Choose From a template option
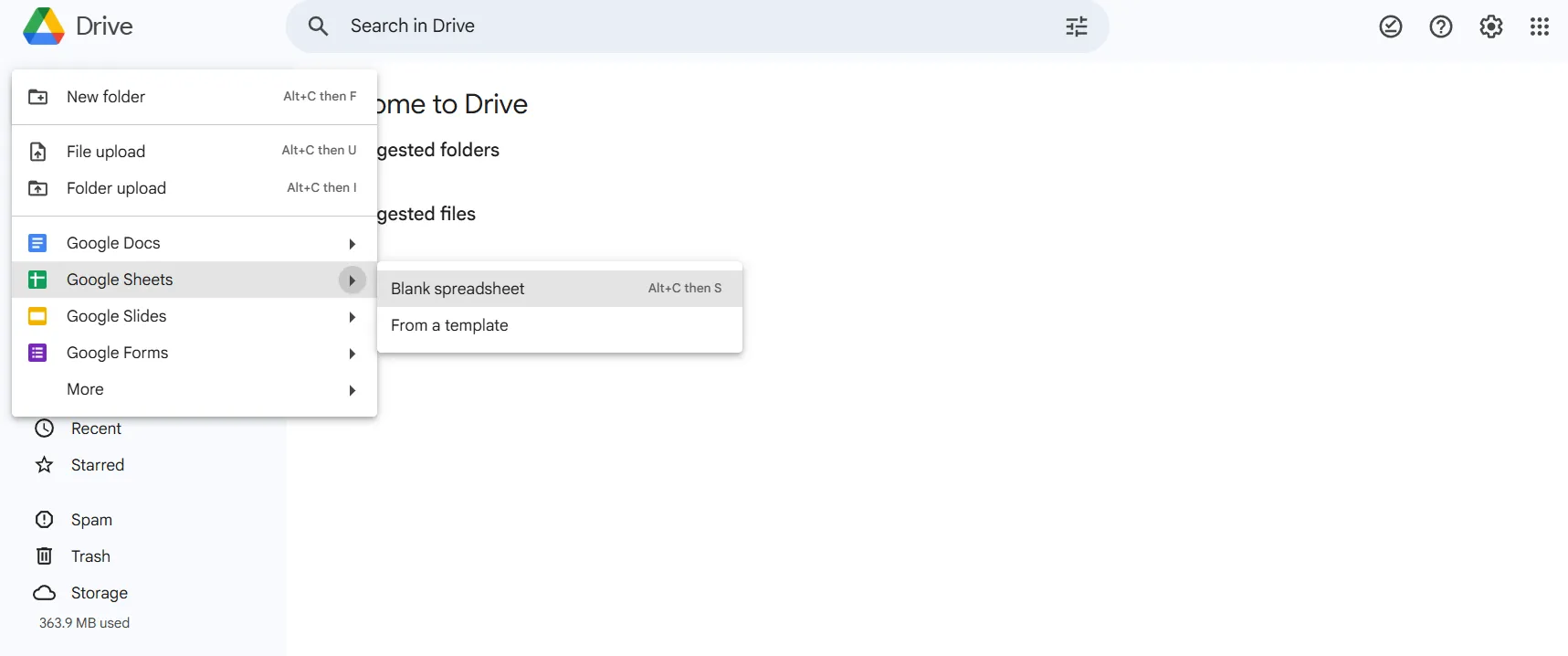 [x=560, y=325]
